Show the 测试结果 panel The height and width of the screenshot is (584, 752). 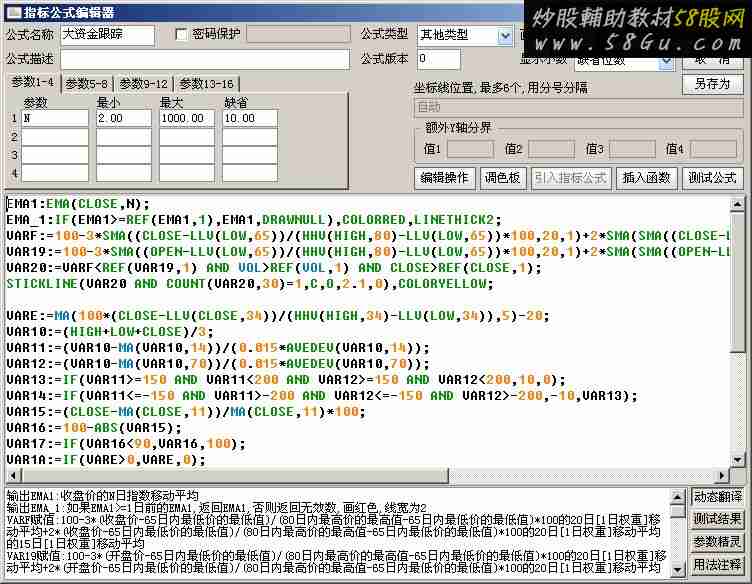(x=718, y=519)
